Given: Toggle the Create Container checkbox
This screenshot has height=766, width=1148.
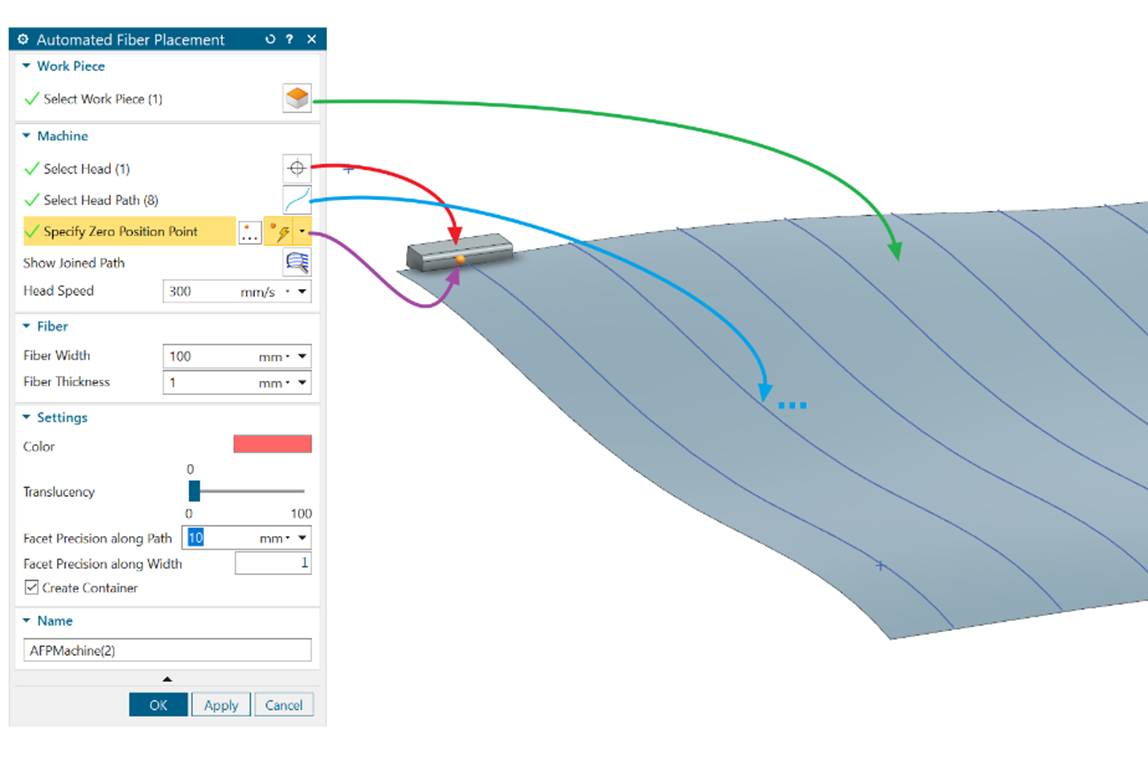Looking at the screenshot, I should pyautogui.click(x=31, y=588).
